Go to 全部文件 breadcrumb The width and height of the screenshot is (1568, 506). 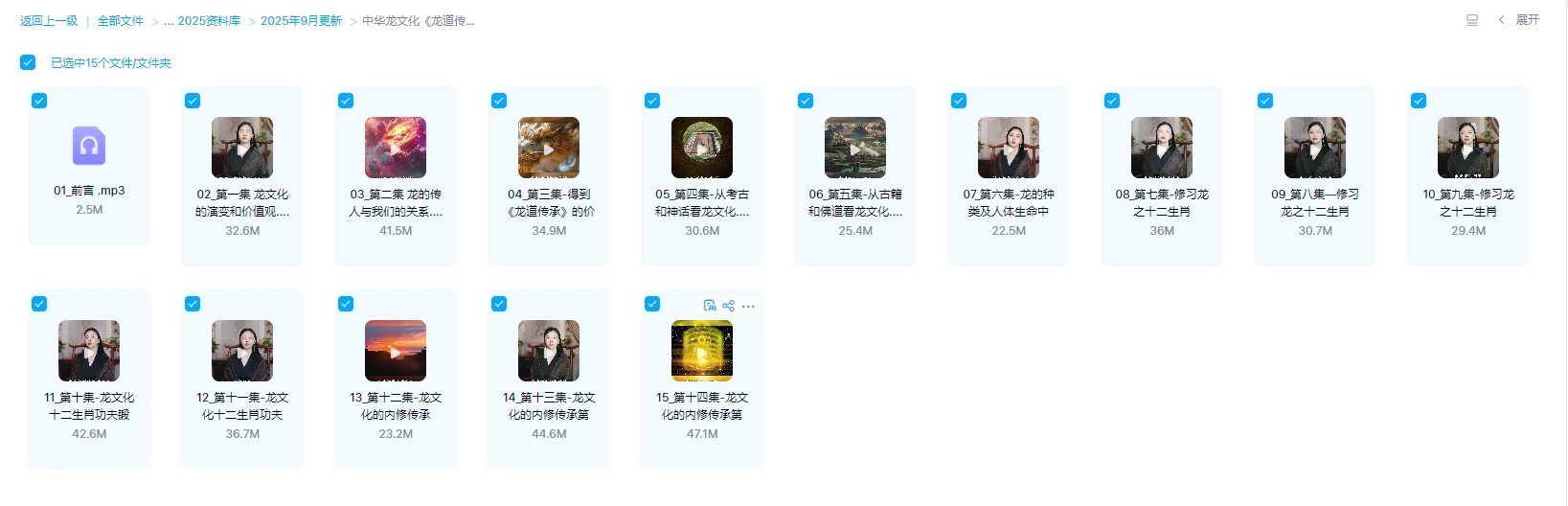[x=120, y=20]
